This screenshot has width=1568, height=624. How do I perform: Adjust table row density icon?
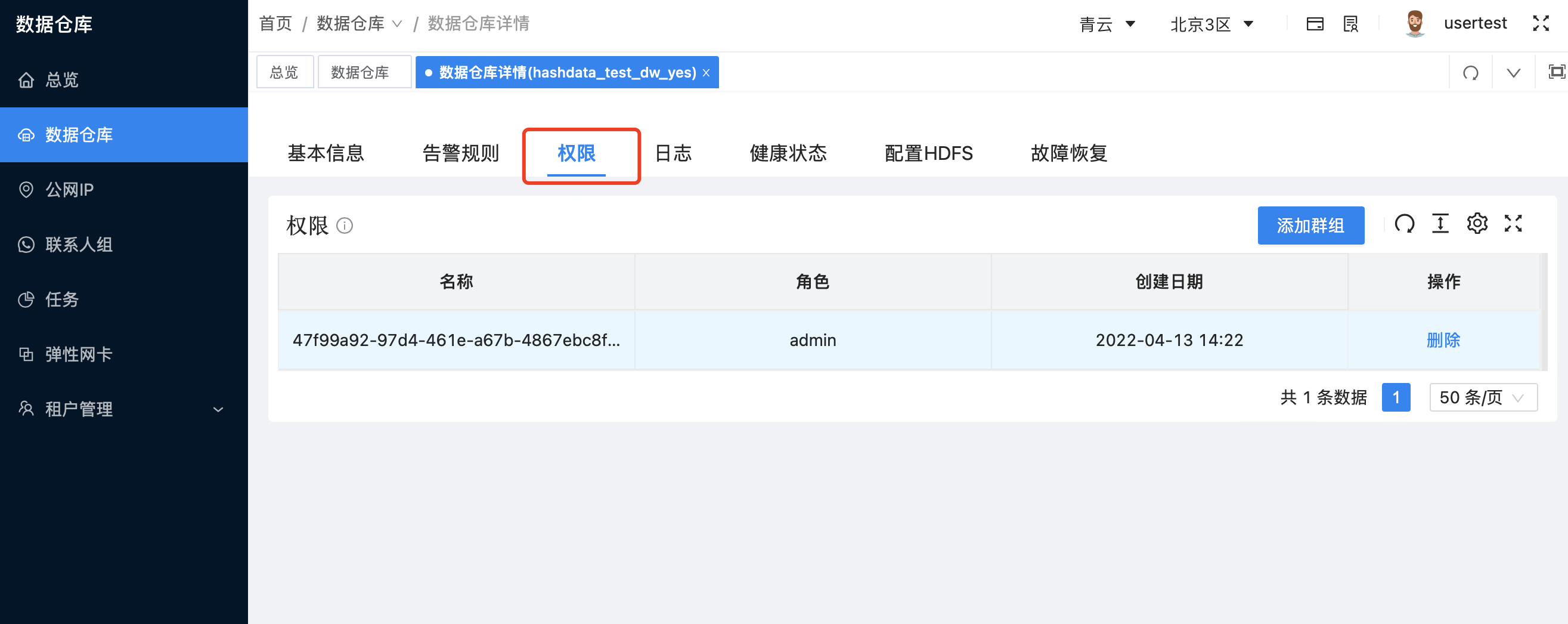pyautogui.click(x=1441, y=224)
